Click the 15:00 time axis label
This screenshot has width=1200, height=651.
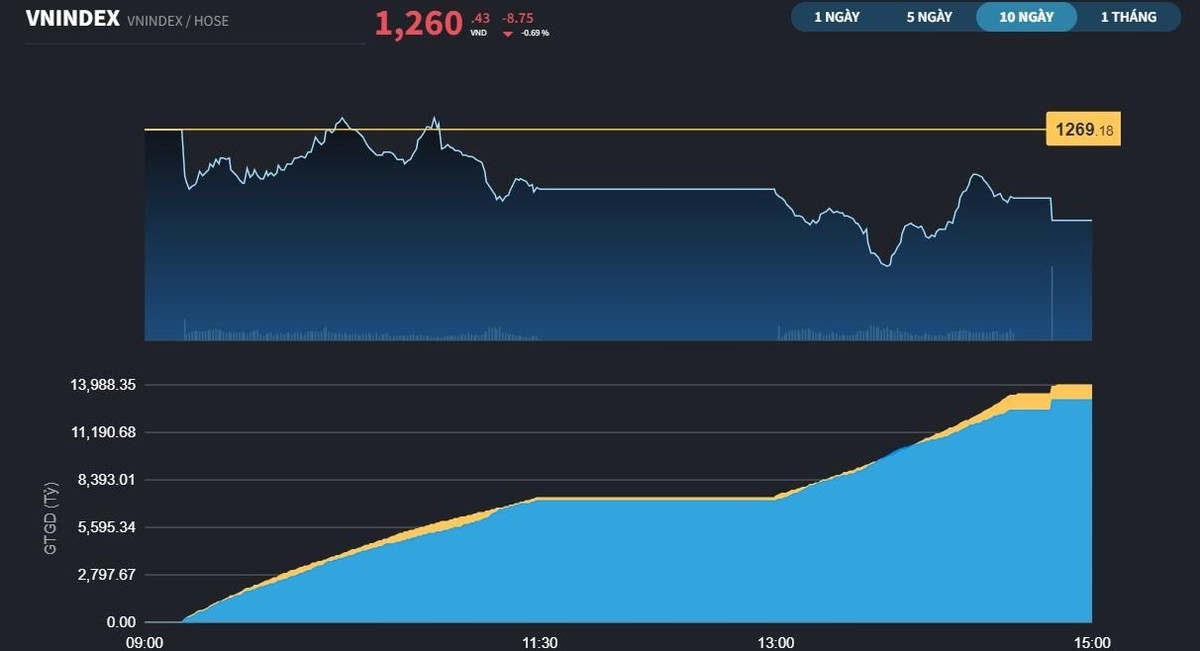tap(1092, 643)
